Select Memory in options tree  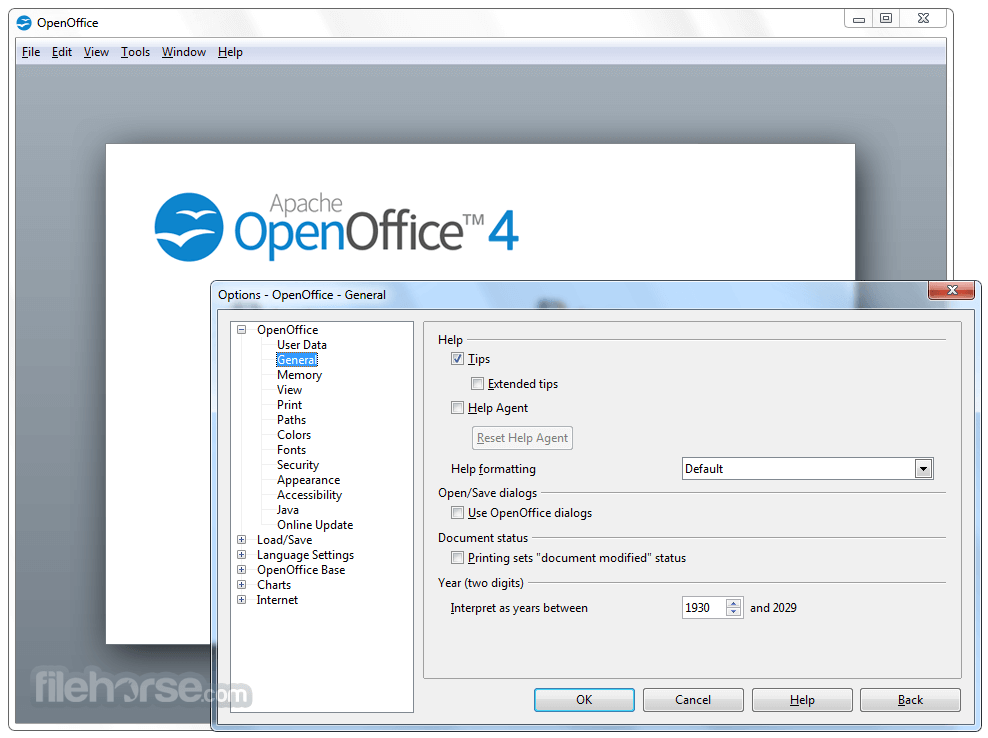[x=299, y=374]
